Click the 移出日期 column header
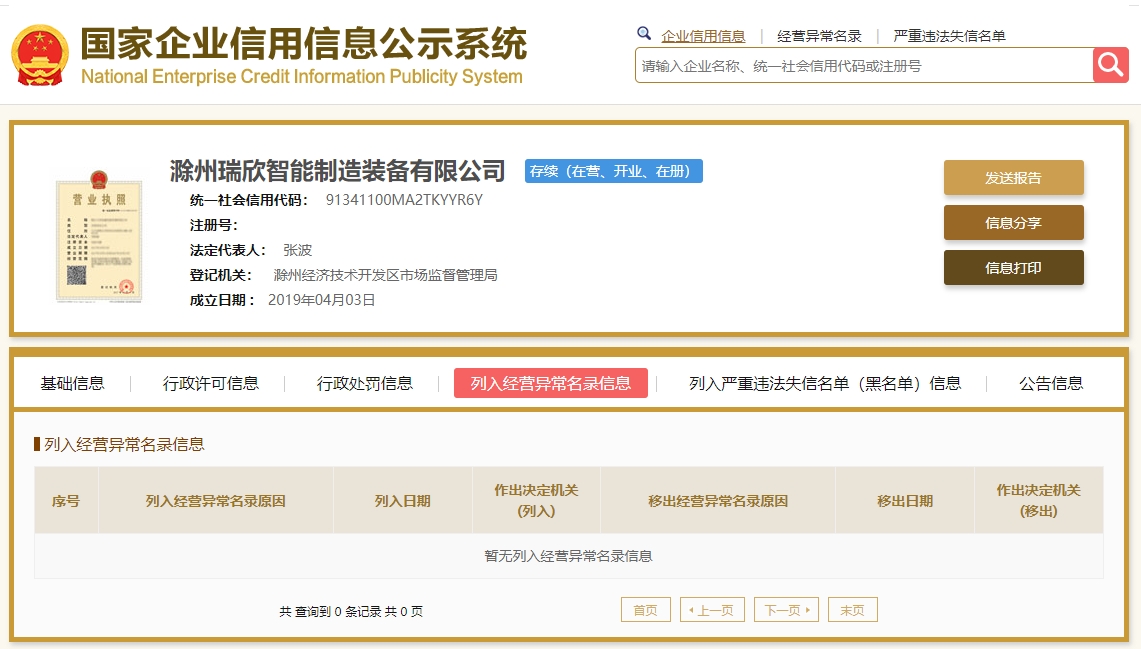The width and height of the screenshot is (1141, 649). [905, 501]
